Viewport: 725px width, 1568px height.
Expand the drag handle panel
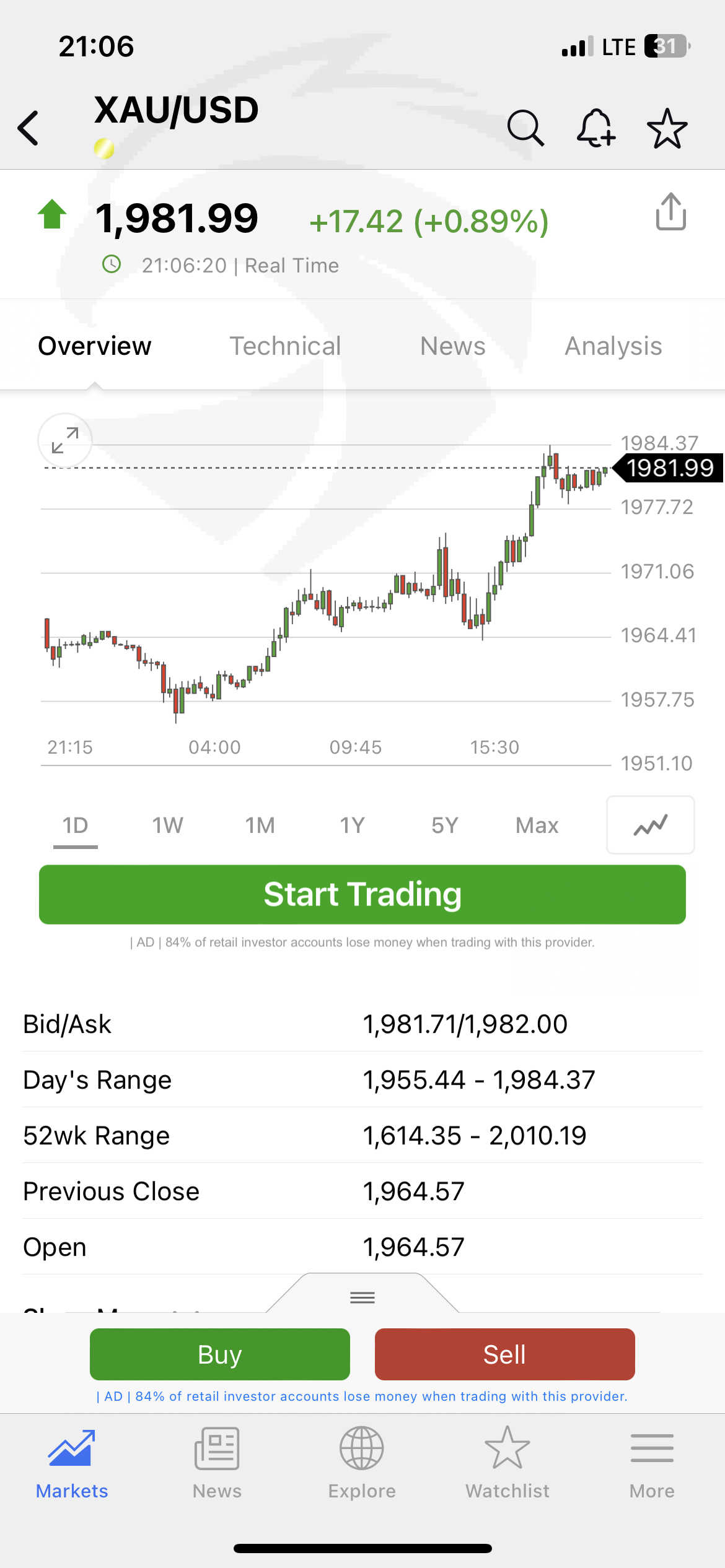pos(362,1297)
